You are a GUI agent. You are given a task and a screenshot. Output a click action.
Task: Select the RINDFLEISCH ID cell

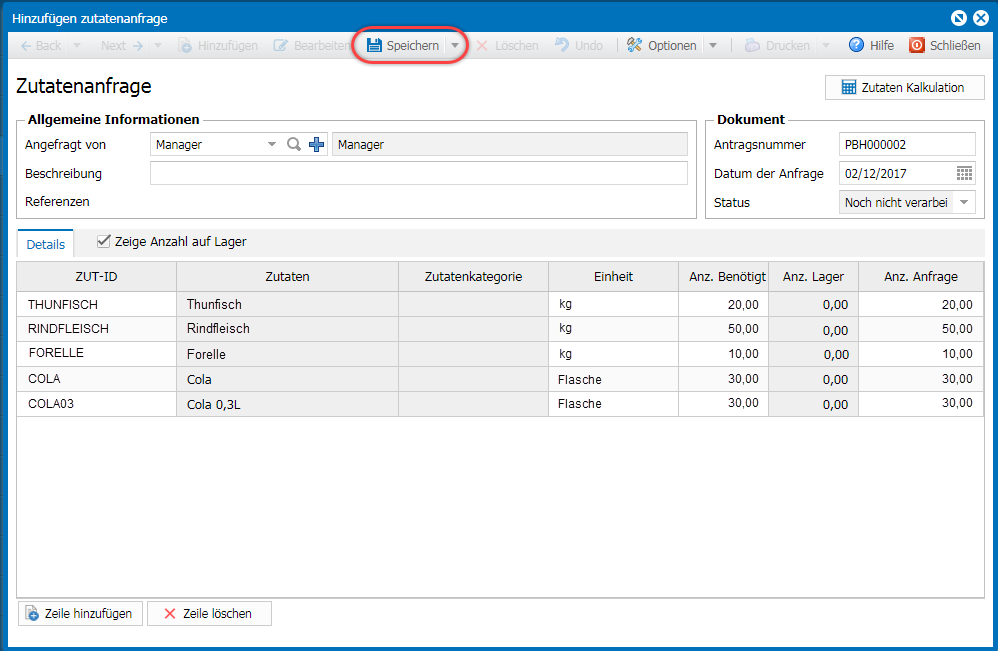click(x=96, y=329)
